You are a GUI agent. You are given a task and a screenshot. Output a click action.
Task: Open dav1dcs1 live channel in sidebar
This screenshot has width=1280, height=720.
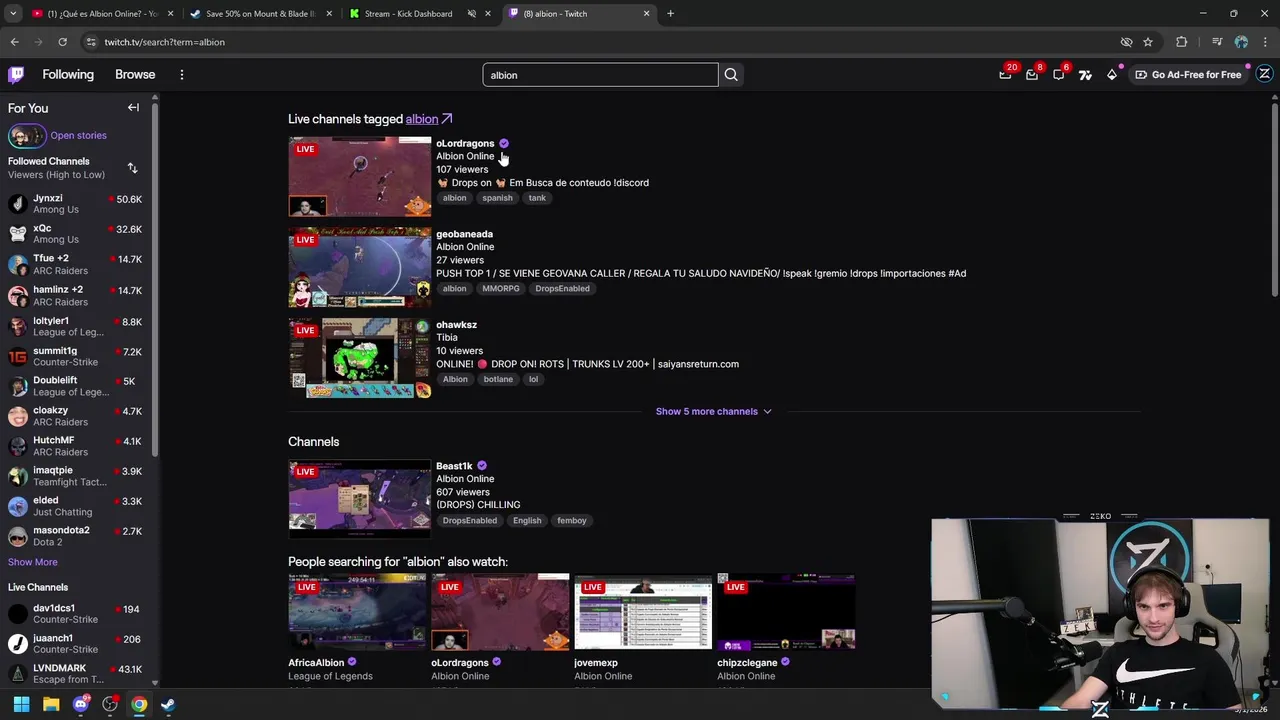point(78,614)
